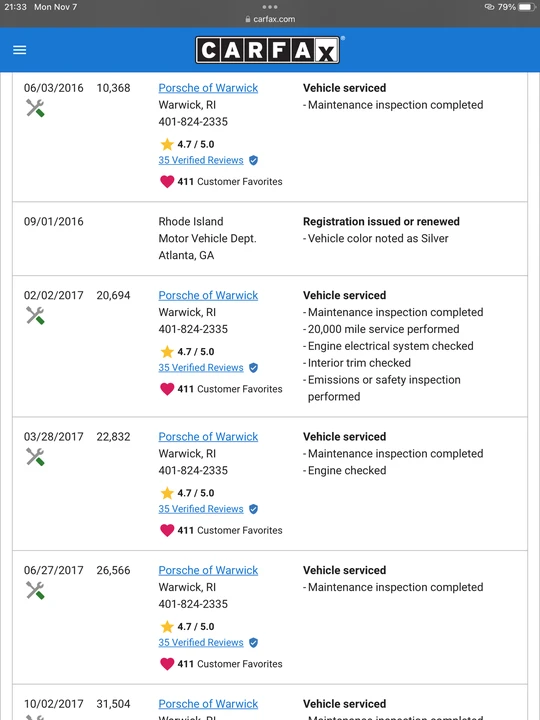Tap the star rating icon in 02/02/2017 entry
Screen dimensions: 540x720
tap(167, 352)
